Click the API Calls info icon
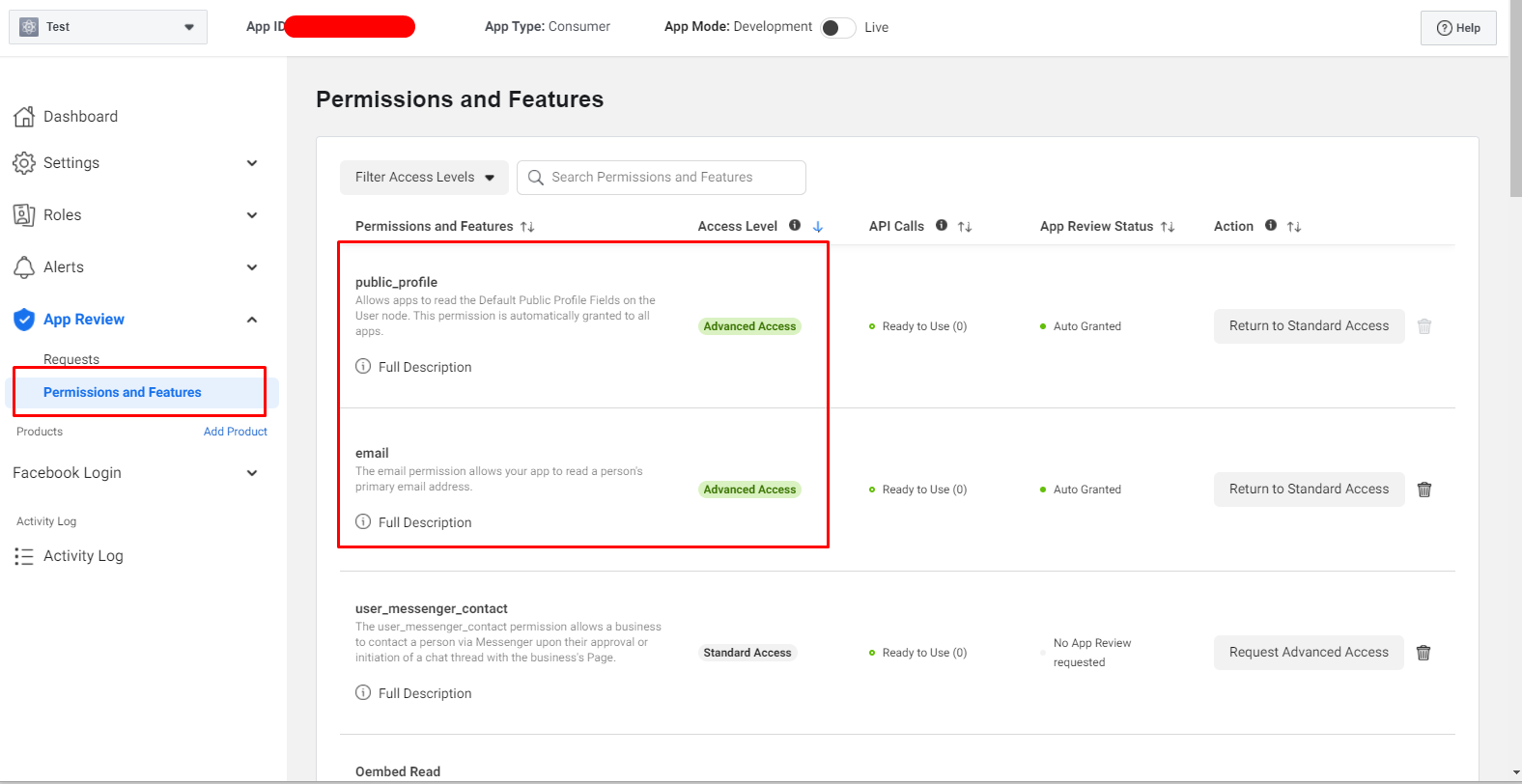Screen dimensions: 1522x784 pos(942,226)
